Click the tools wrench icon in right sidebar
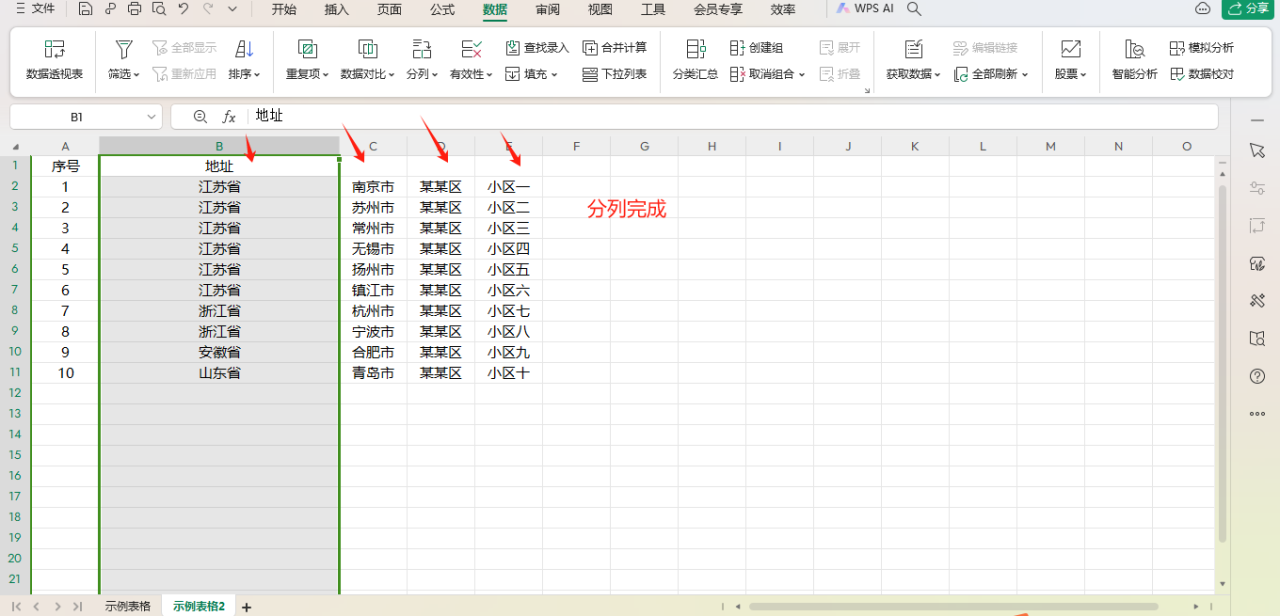1280x616 pixels. pyautogui.click(x=1258, y=301)
